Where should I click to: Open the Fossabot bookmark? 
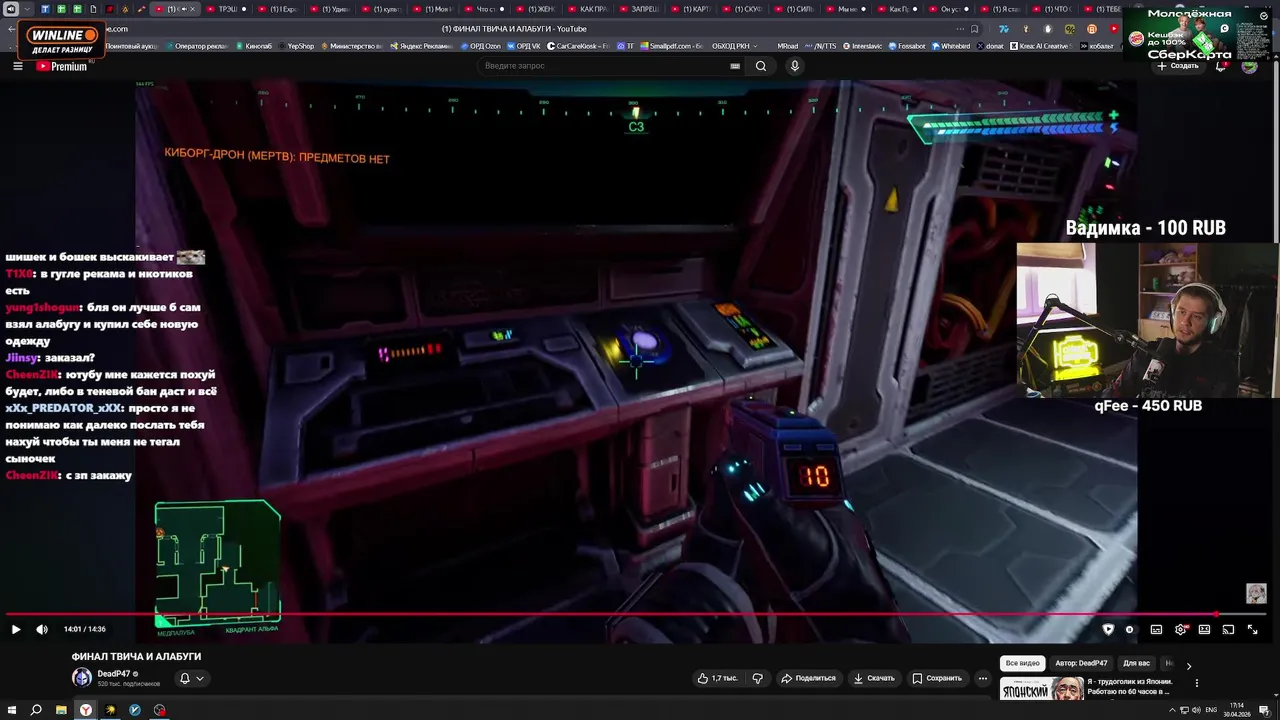click(x=906, y=46)
